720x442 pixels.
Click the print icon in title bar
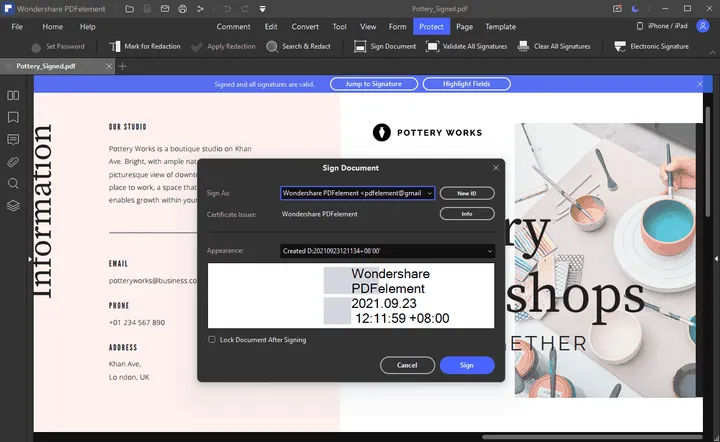(x=181, y=8)
